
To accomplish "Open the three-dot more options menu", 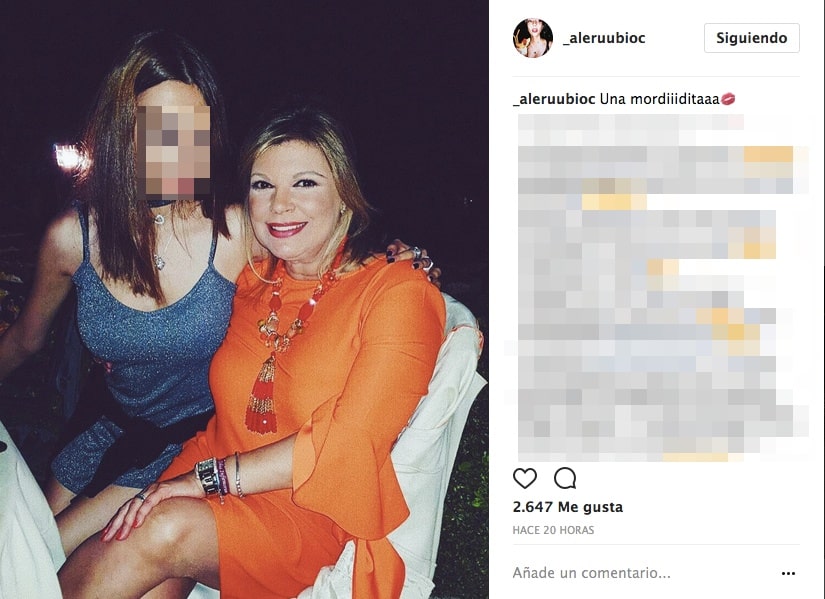I will tap(788, 573).
